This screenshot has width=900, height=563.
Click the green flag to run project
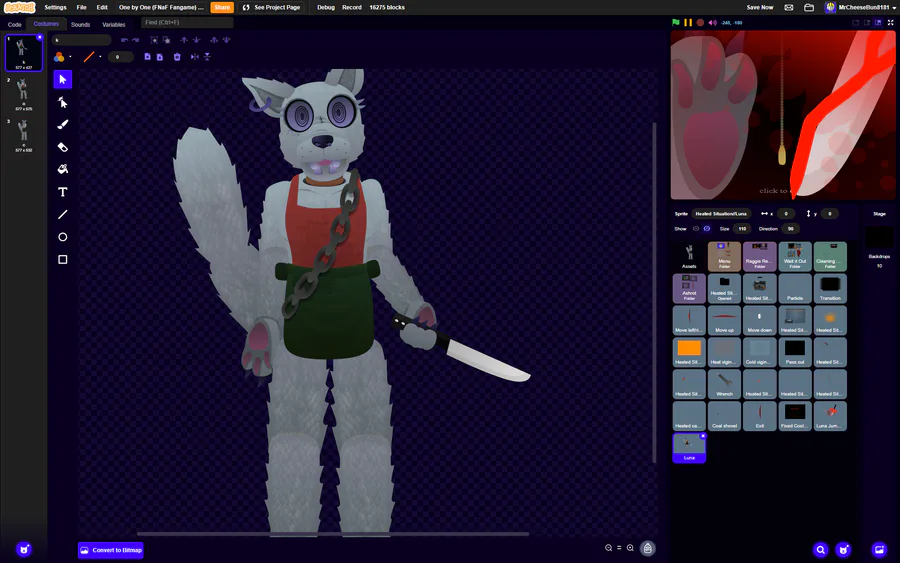676,22
